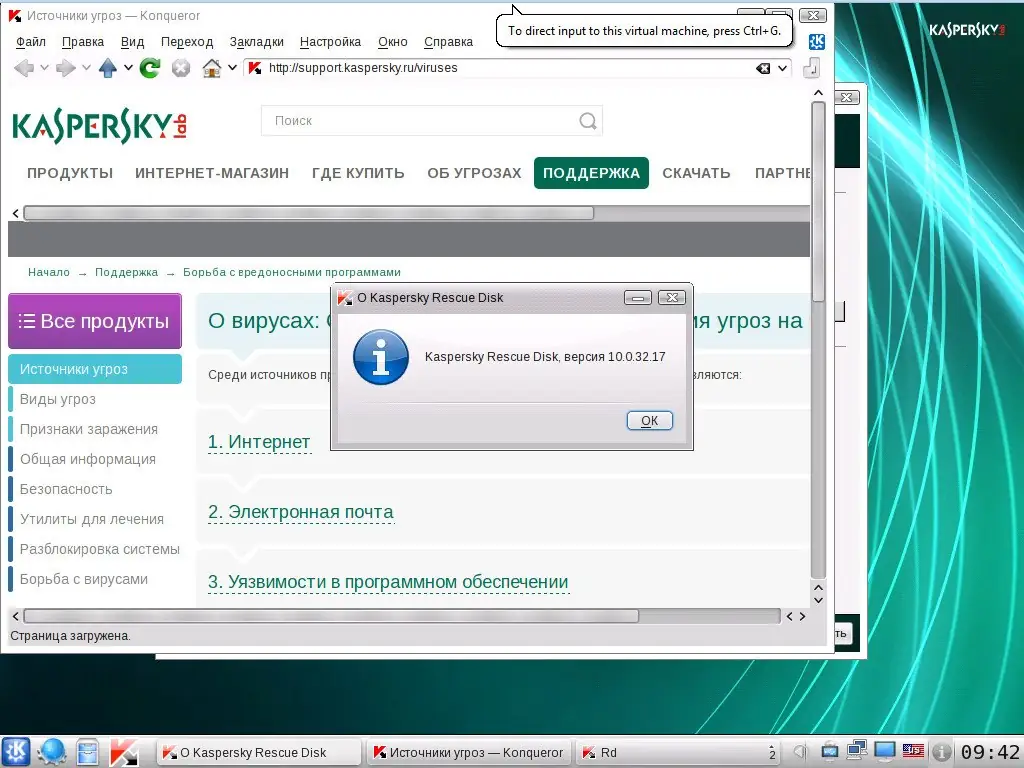Open the back button history dropdown

coord(42,68)
